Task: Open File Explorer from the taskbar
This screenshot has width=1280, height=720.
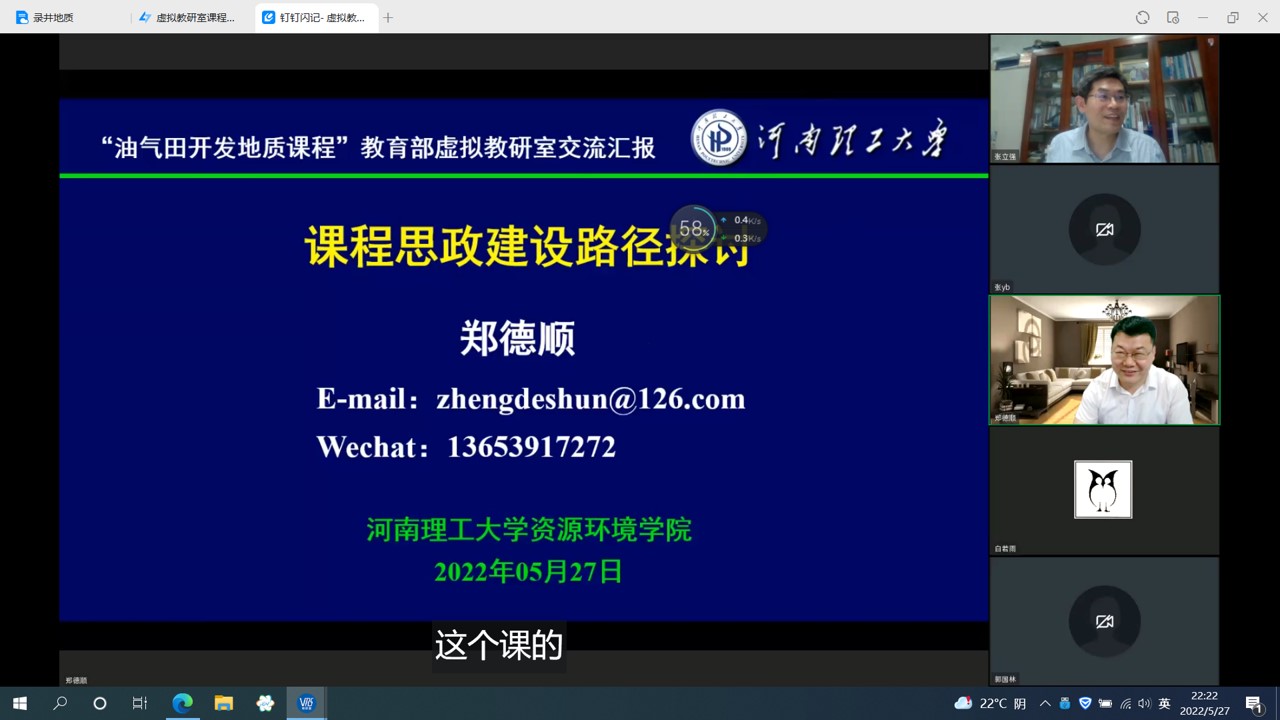Action: (223, 703)
